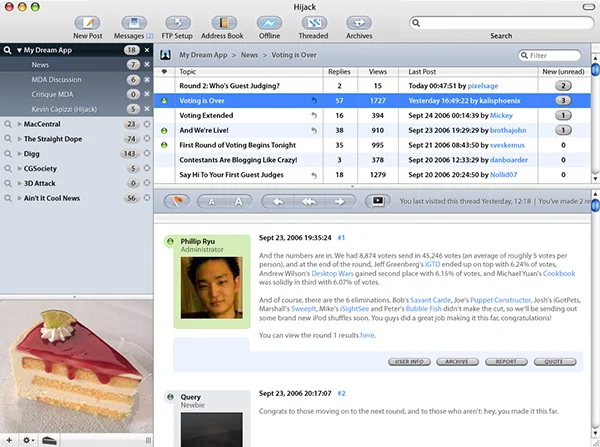600x447 pixels.
Task: Follow the Cookbook link in the post
Action: coord(559,274)
